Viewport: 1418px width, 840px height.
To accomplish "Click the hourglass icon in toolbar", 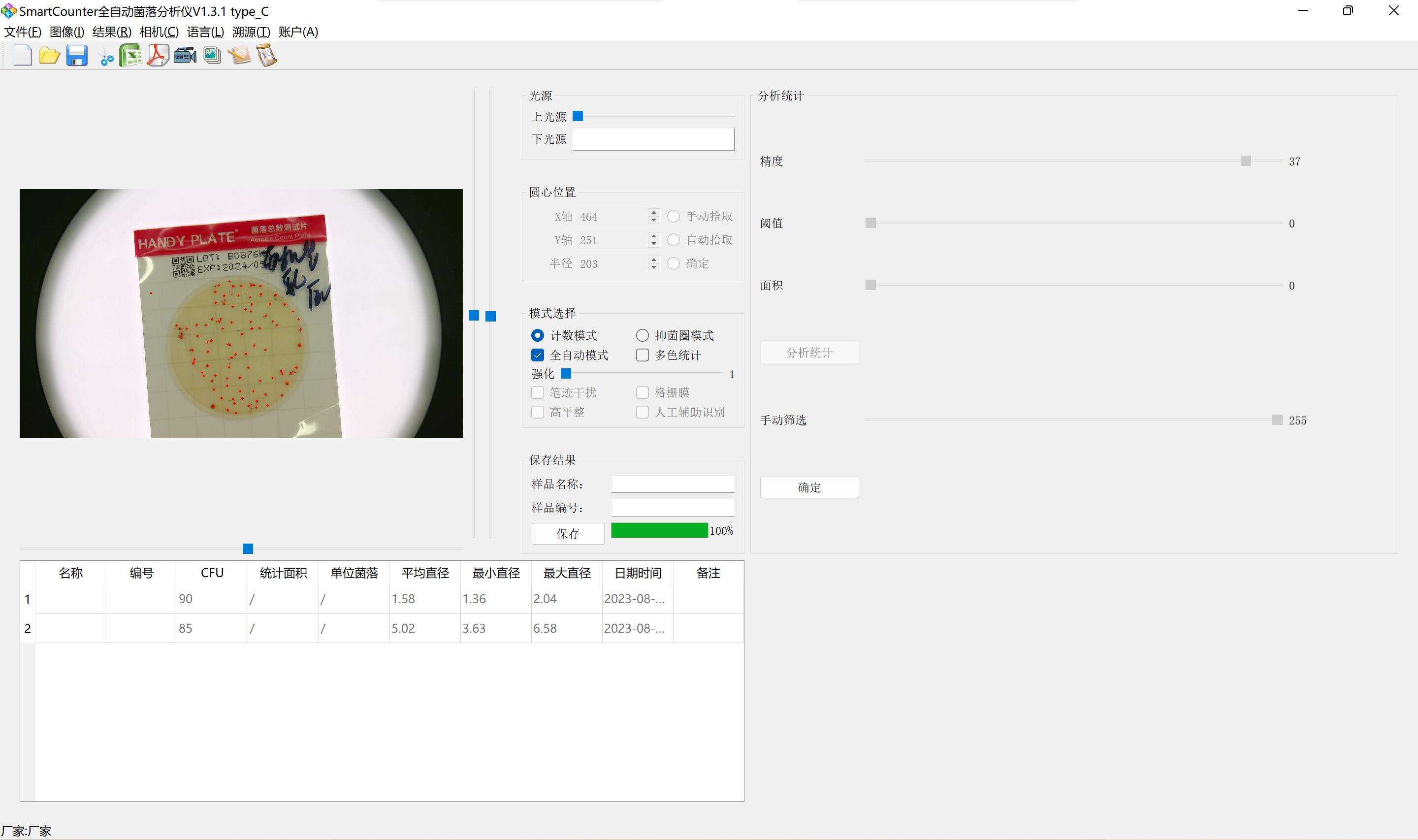I will pyautogui.click(x=266, y=56).
